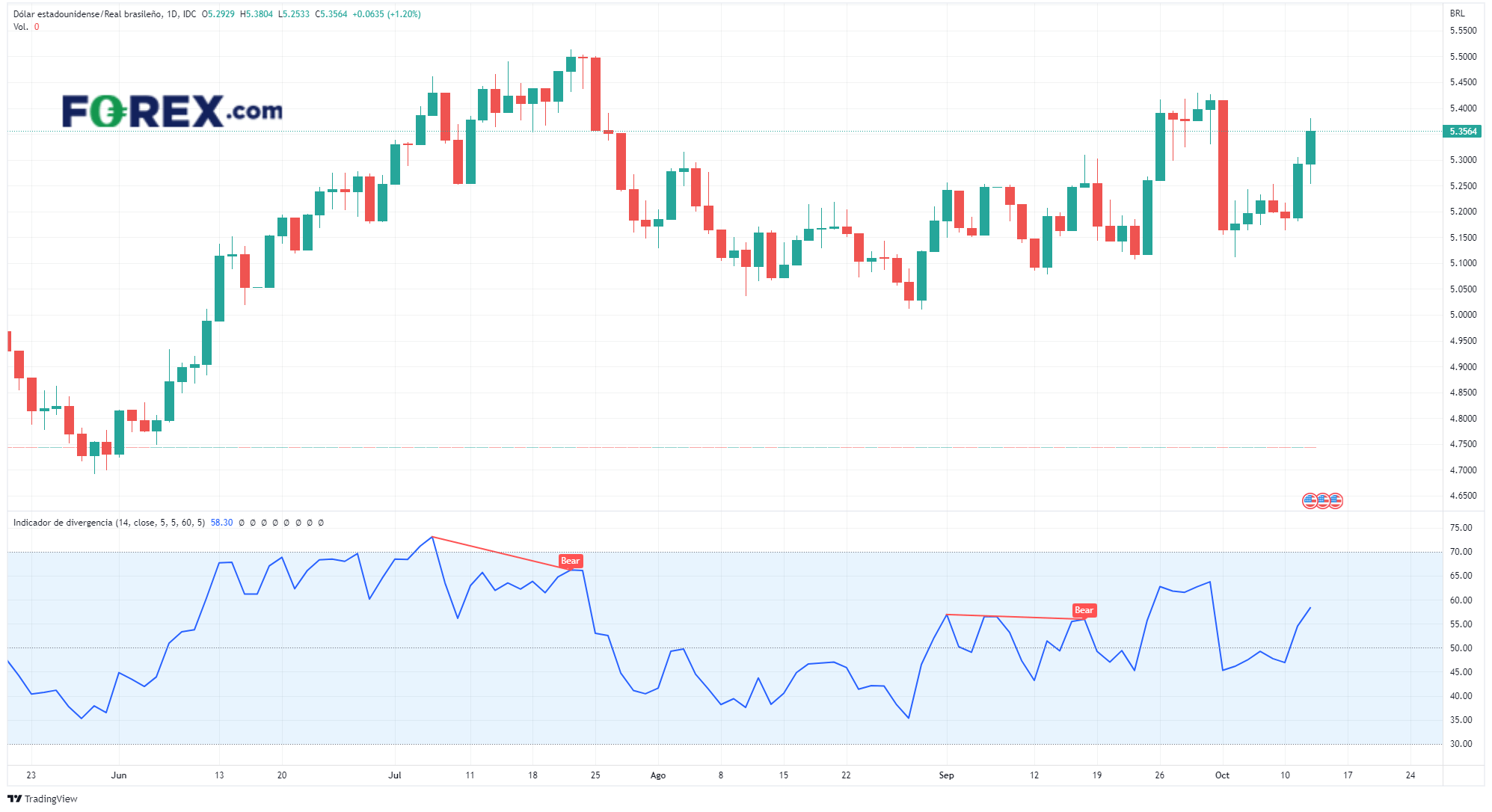Click the 24 date label on time axis
The width and height of the screenshot is (1492, 812).
pyautogui.click(x=1410, y=775)
